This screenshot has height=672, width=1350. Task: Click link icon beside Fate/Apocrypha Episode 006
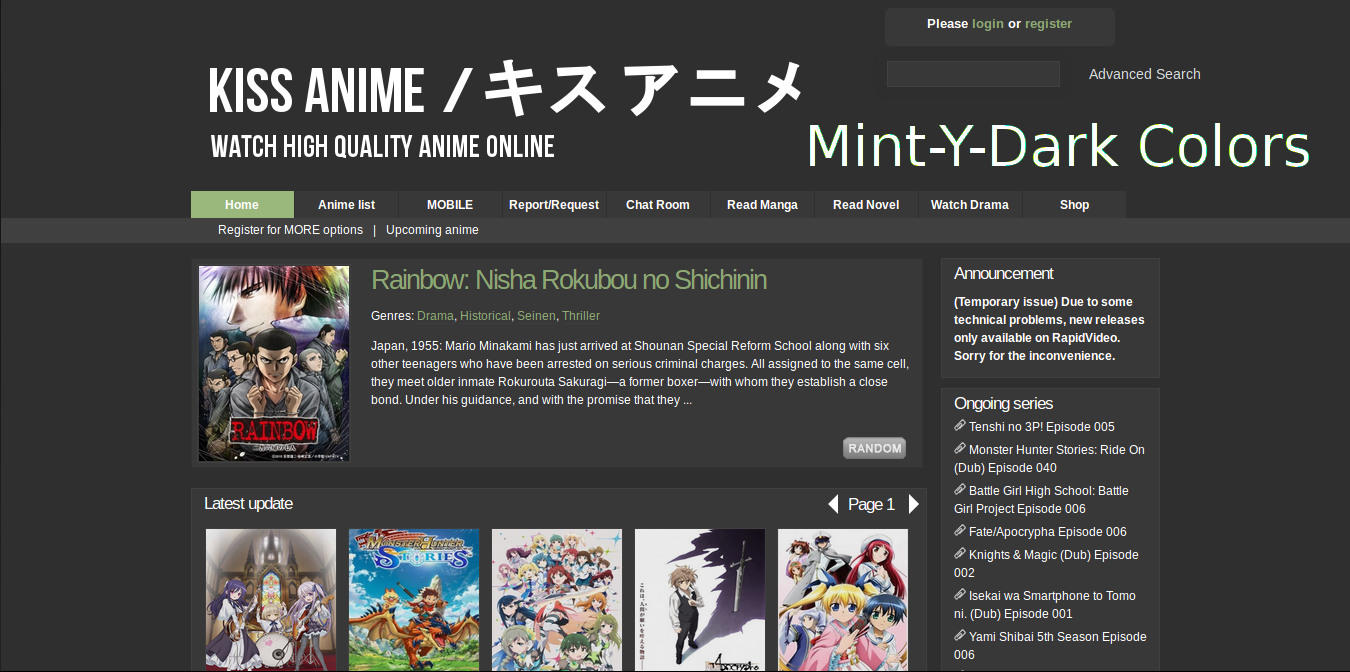(x=960, y=531)
